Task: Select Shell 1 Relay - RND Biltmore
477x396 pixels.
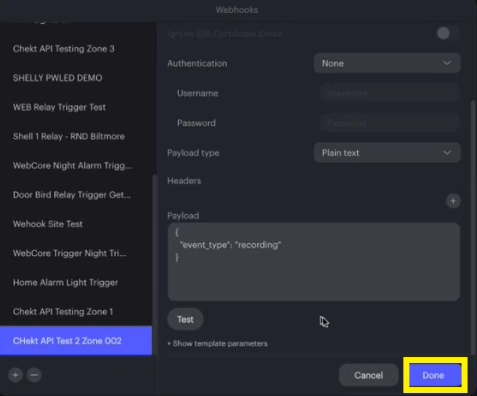Action: pos(76,136)
